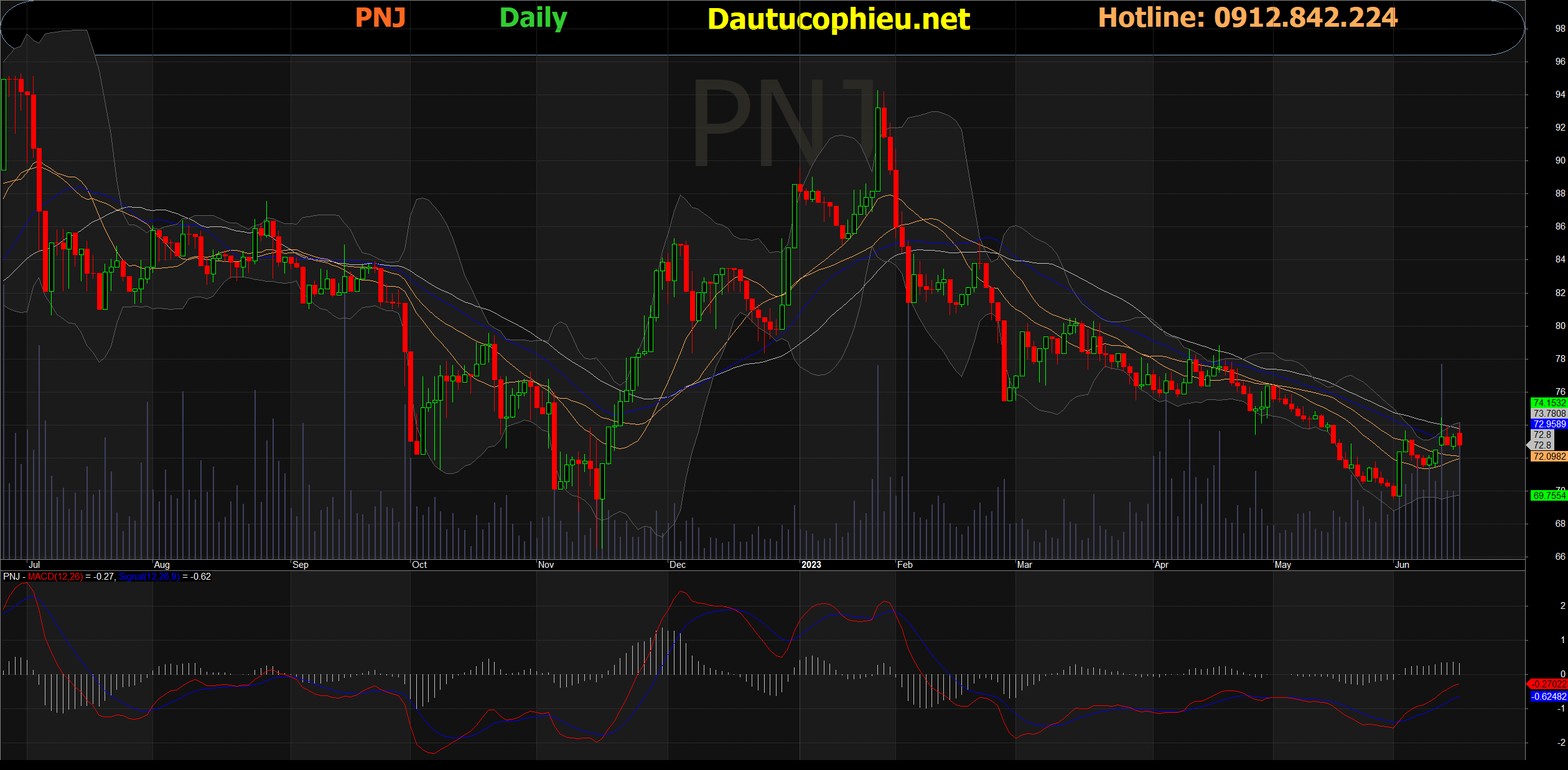Click the Sep marker on time axis
This screenshot has width=1568, height=770.
click(300, 565)
